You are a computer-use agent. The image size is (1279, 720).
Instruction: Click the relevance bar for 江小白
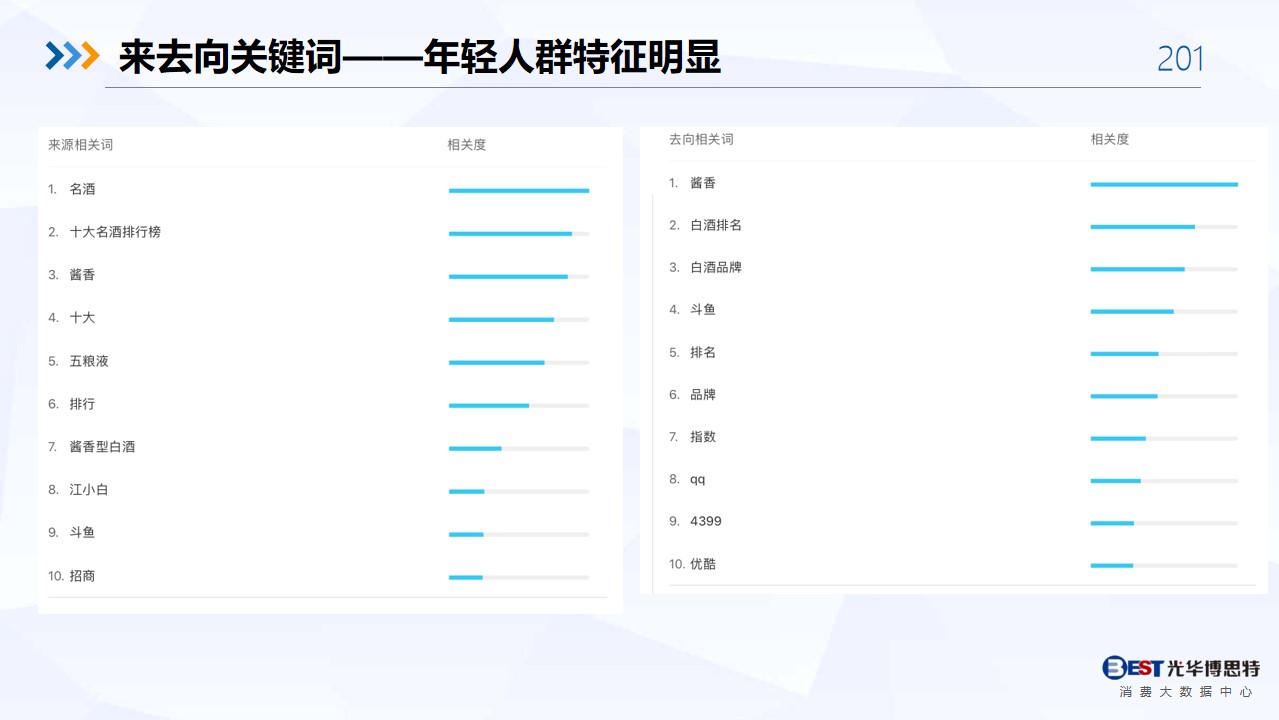[519, 491]
